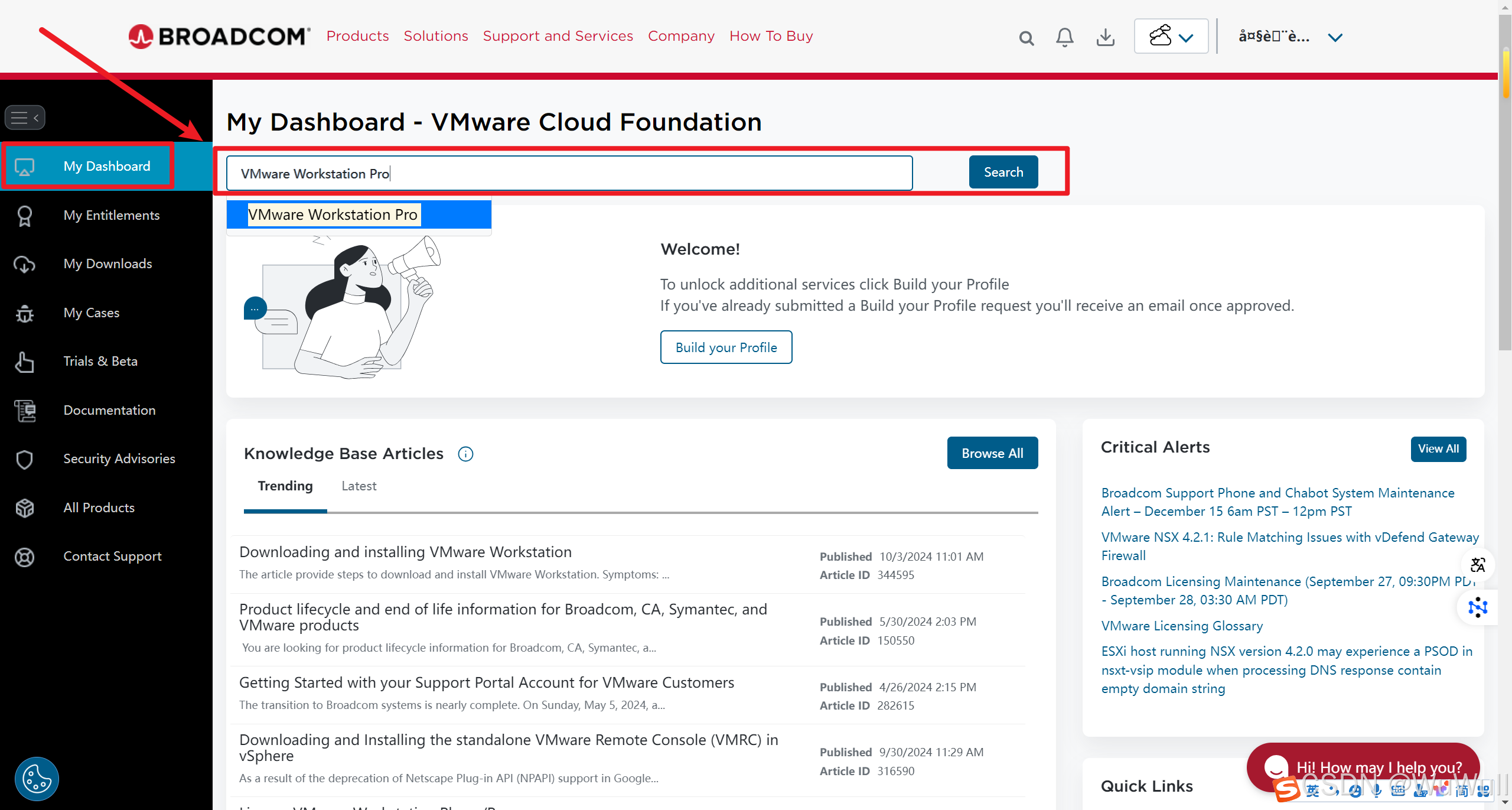Click inside the product search input field
This screenshot has height=810, width=1512.
click(569, 174)
